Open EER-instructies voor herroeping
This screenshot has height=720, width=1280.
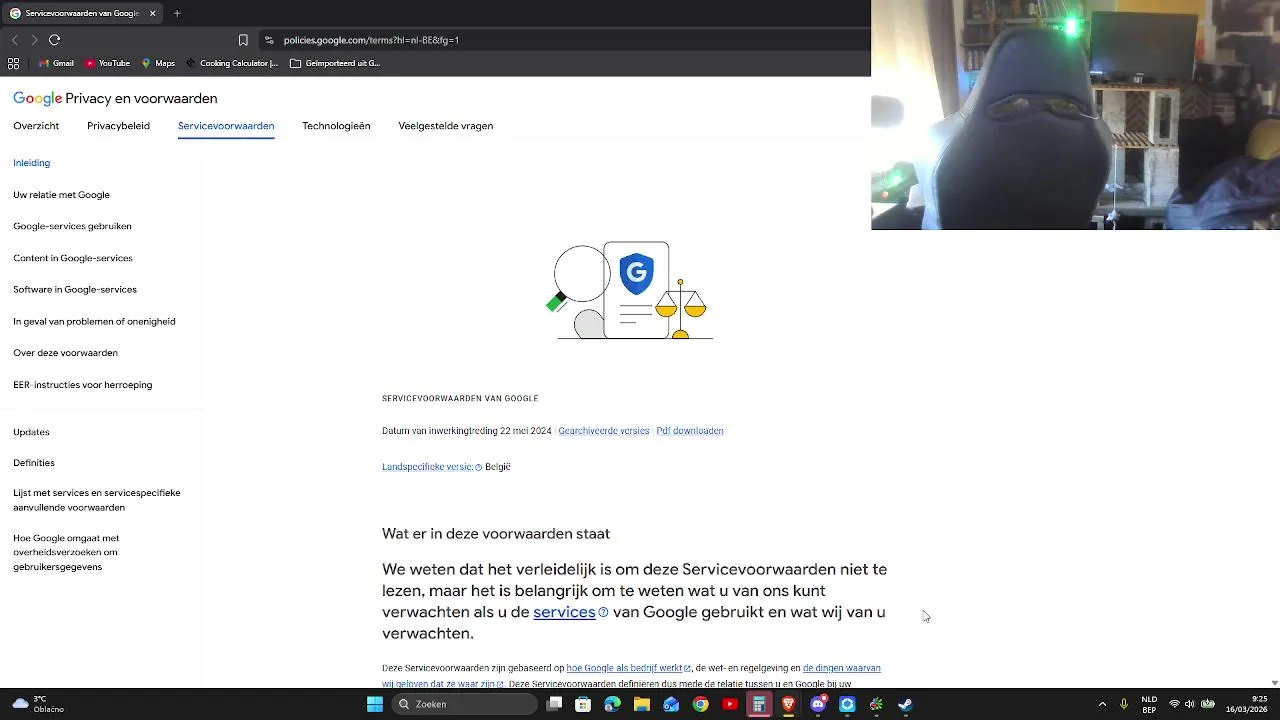tap(83, 385)
